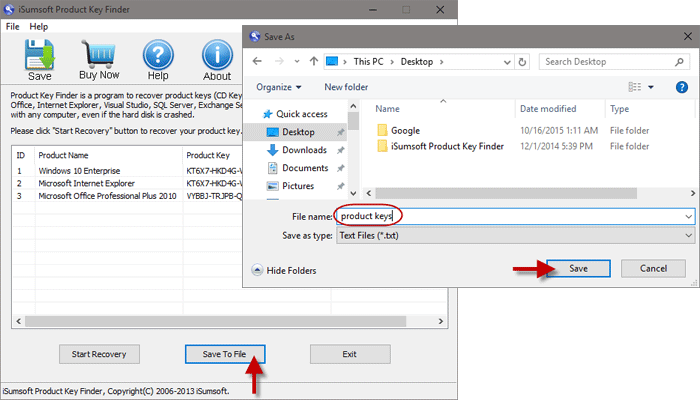Click pin icon next to Downloads
Image resolution: width=700 pixels, height=400 pixels.
click(x=340, y=150)
